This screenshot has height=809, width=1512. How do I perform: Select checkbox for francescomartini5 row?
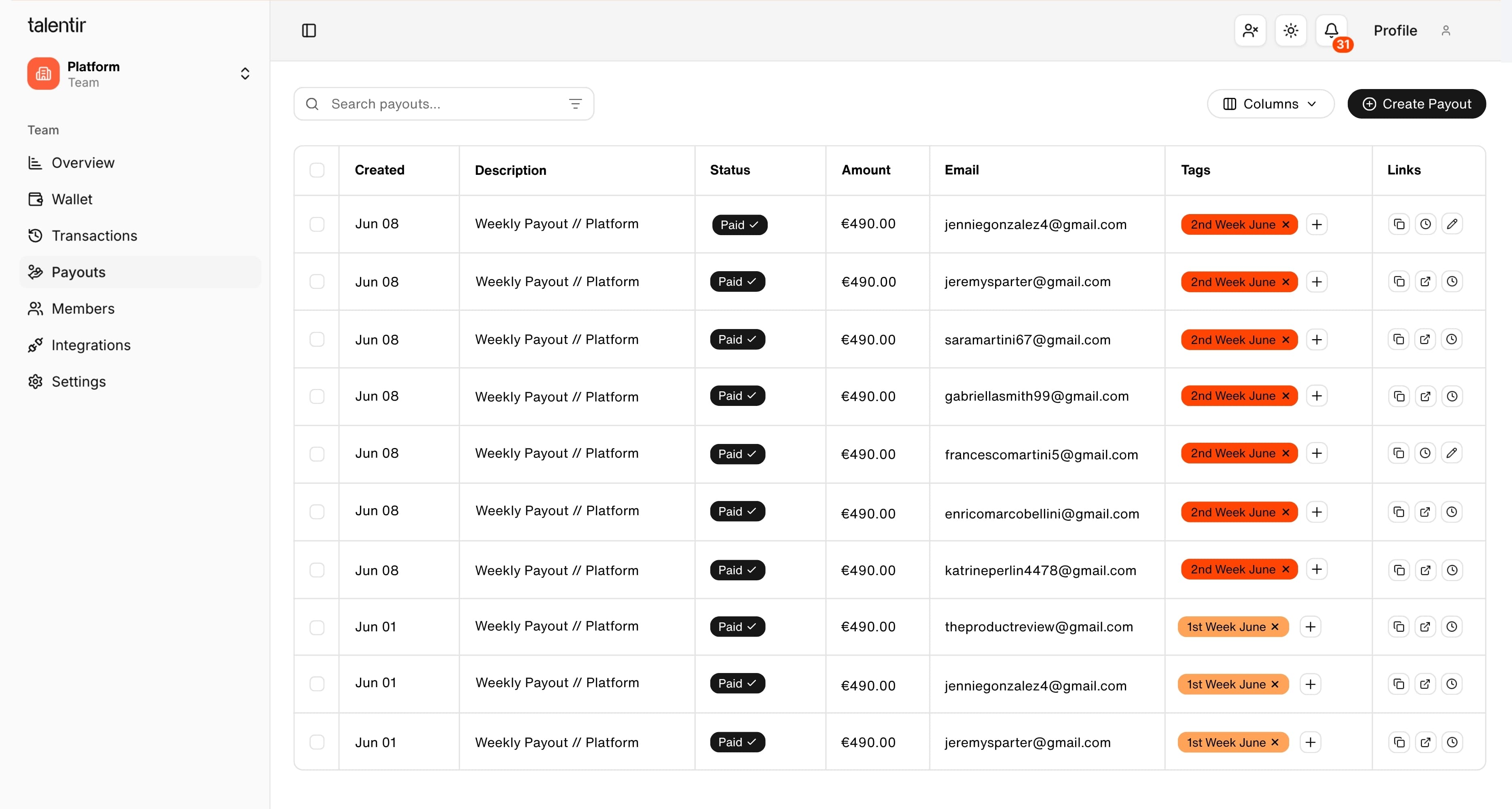point(317,454)
